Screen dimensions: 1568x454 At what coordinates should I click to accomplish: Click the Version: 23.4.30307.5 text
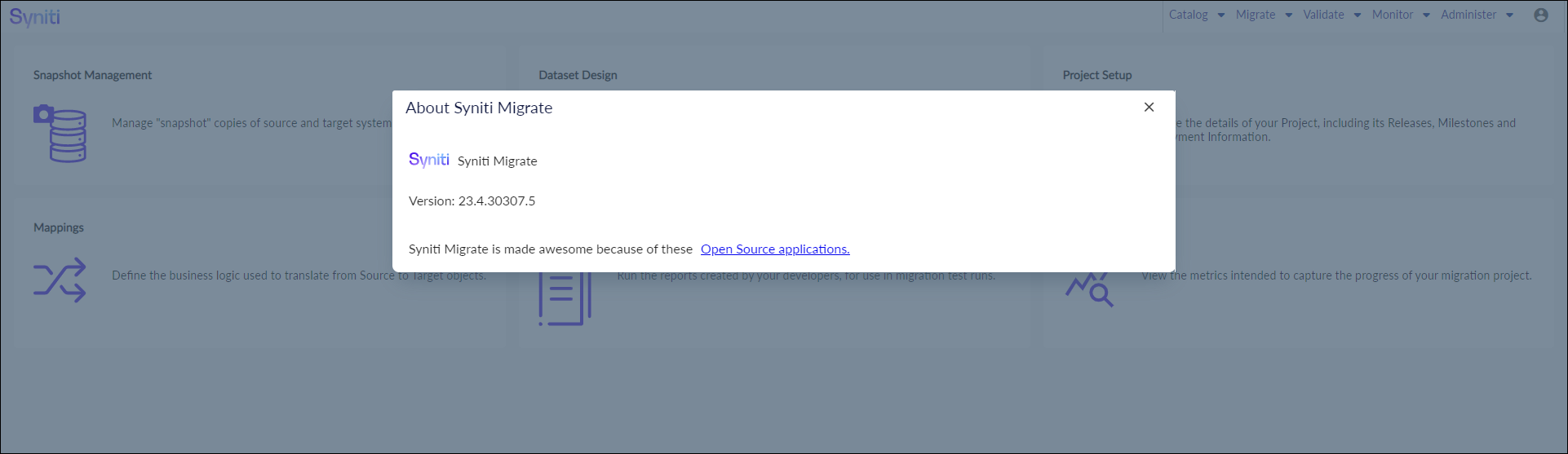pyautogui.click(x=472, y=201)
